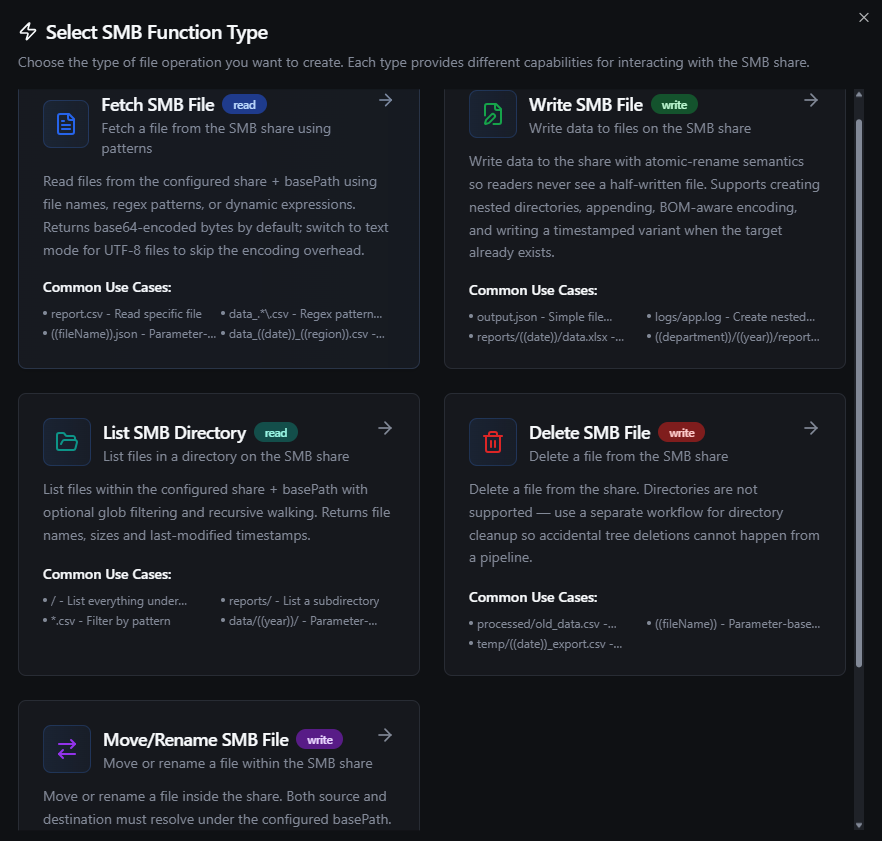This screenshot has height=841, width=882.
Task: Click the 'atomic-rename semantics' description paragraph
Action: coord(645,207)
